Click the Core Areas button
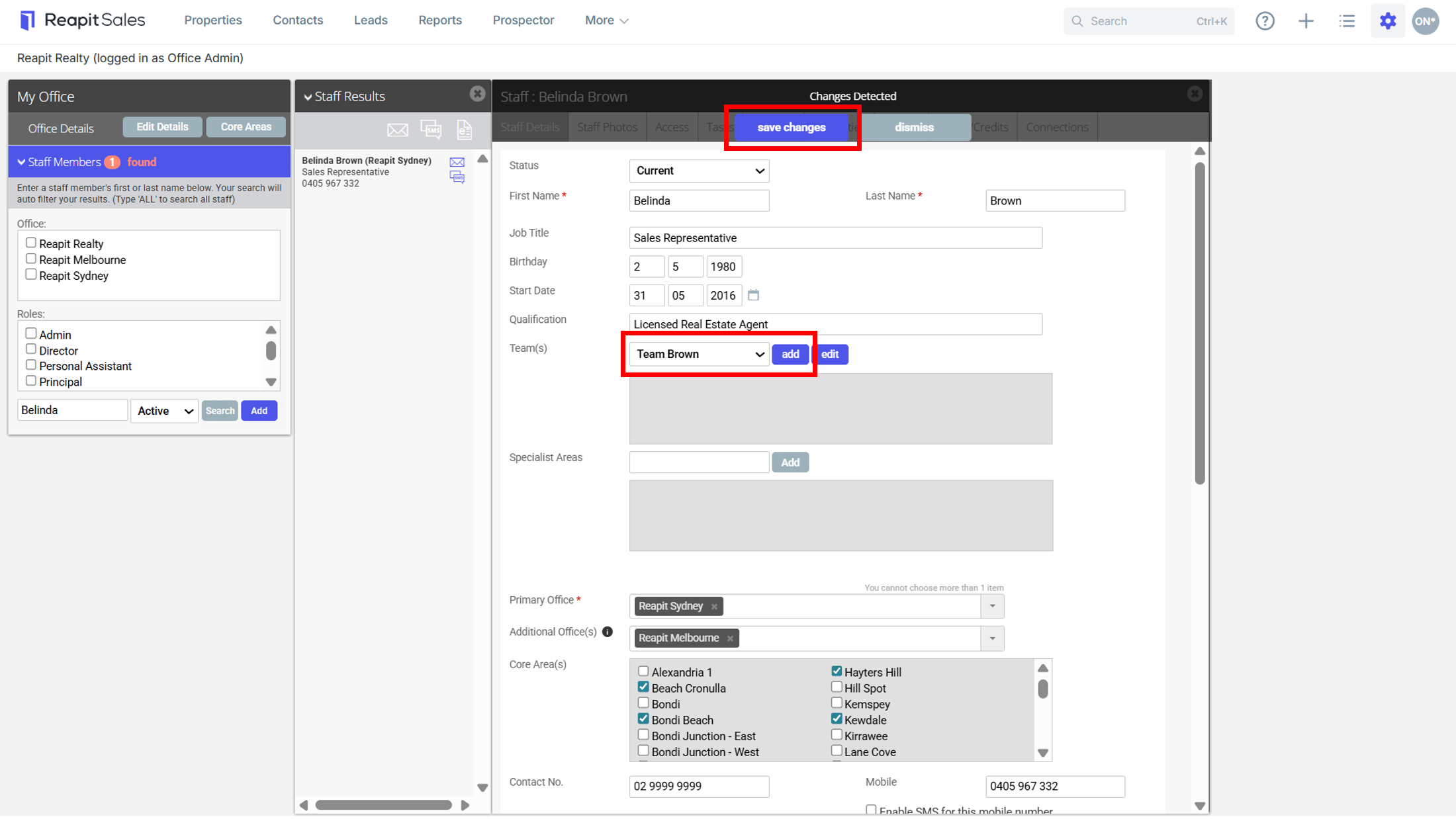 (246, 127)
